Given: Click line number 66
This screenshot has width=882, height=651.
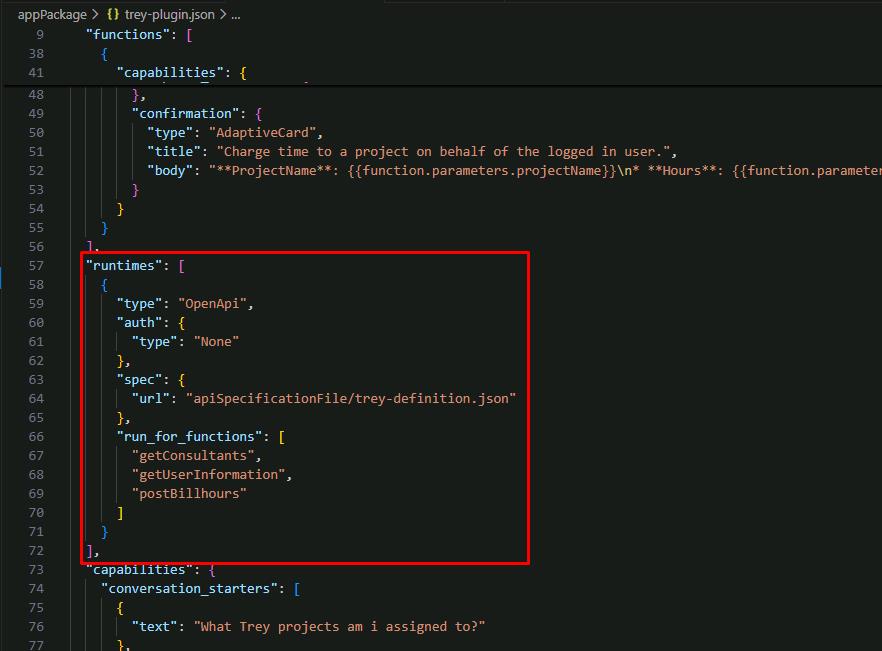Looking at the screenshot, I should coord(36,437).
